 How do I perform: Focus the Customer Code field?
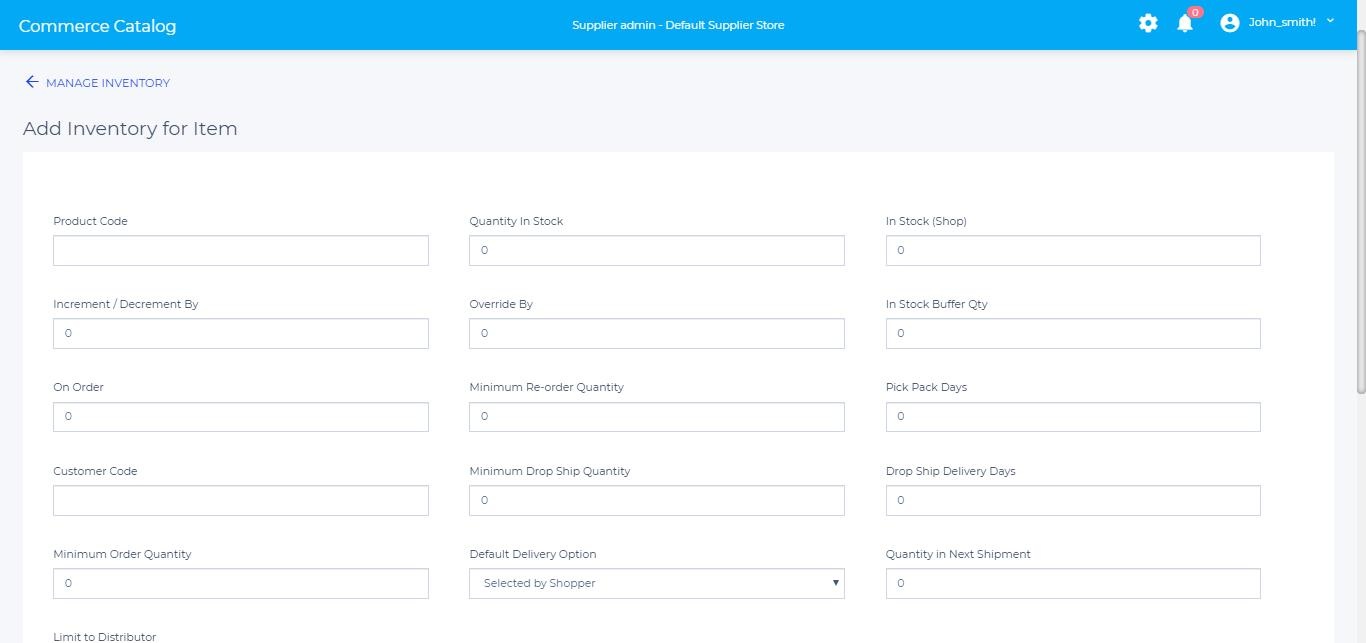(241, 500)
